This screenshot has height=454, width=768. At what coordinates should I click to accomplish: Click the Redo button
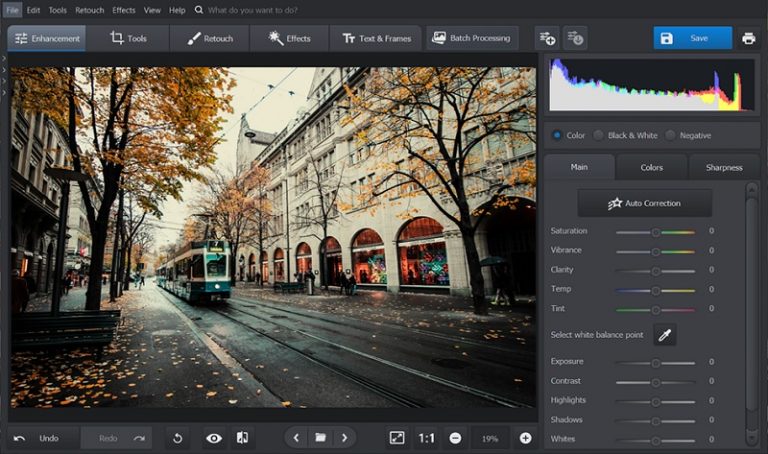[117, 438]
